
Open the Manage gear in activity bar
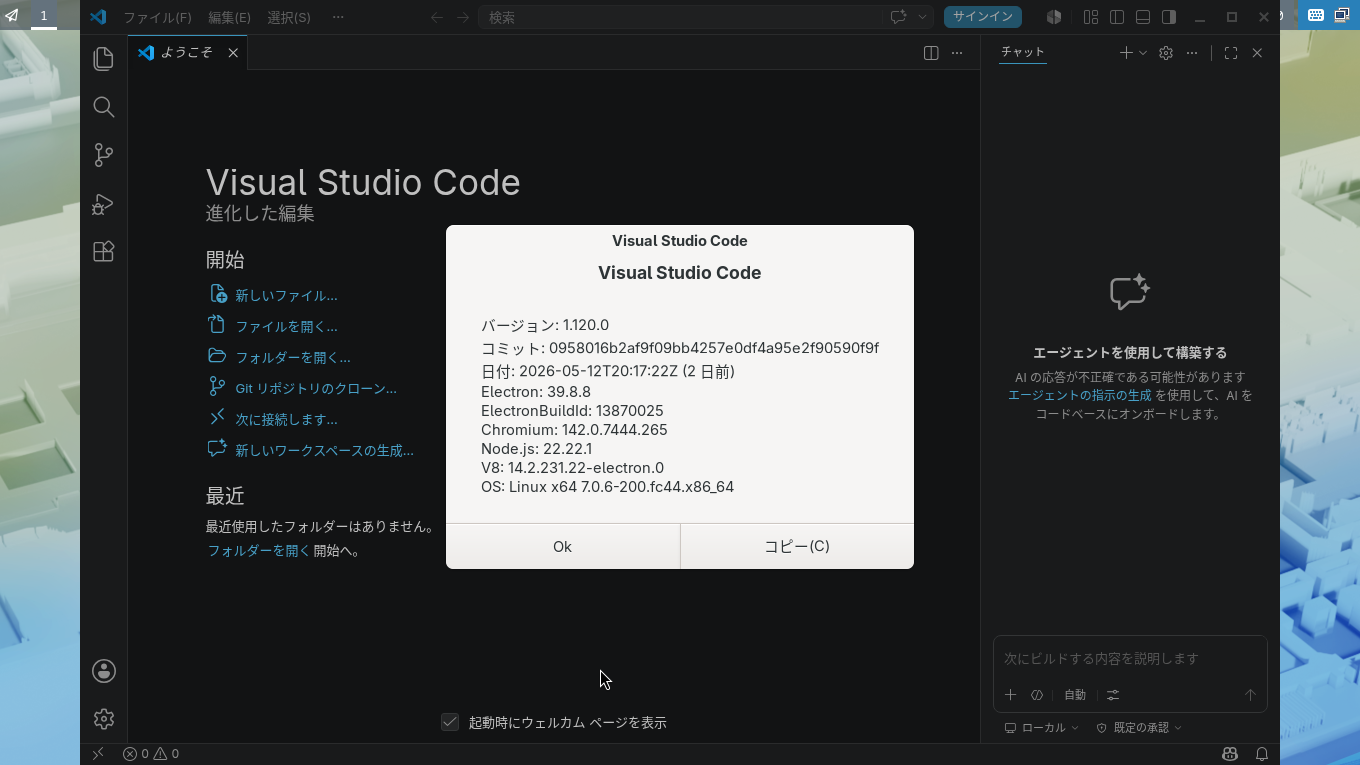point(104,719)
